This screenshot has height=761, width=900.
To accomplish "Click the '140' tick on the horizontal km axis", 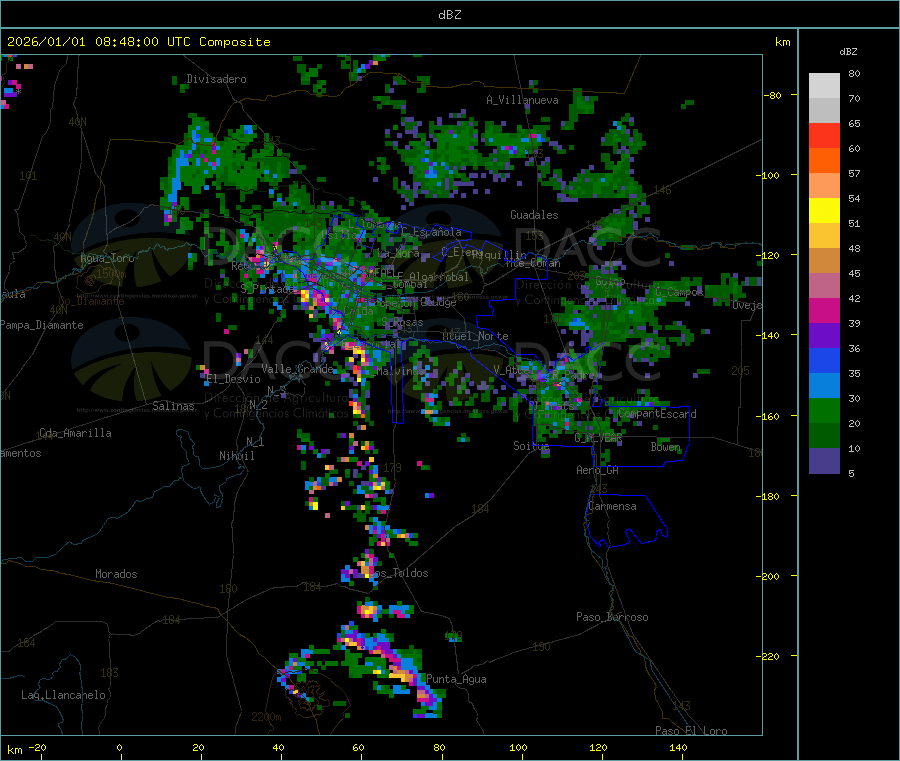I will coord(678,747).
